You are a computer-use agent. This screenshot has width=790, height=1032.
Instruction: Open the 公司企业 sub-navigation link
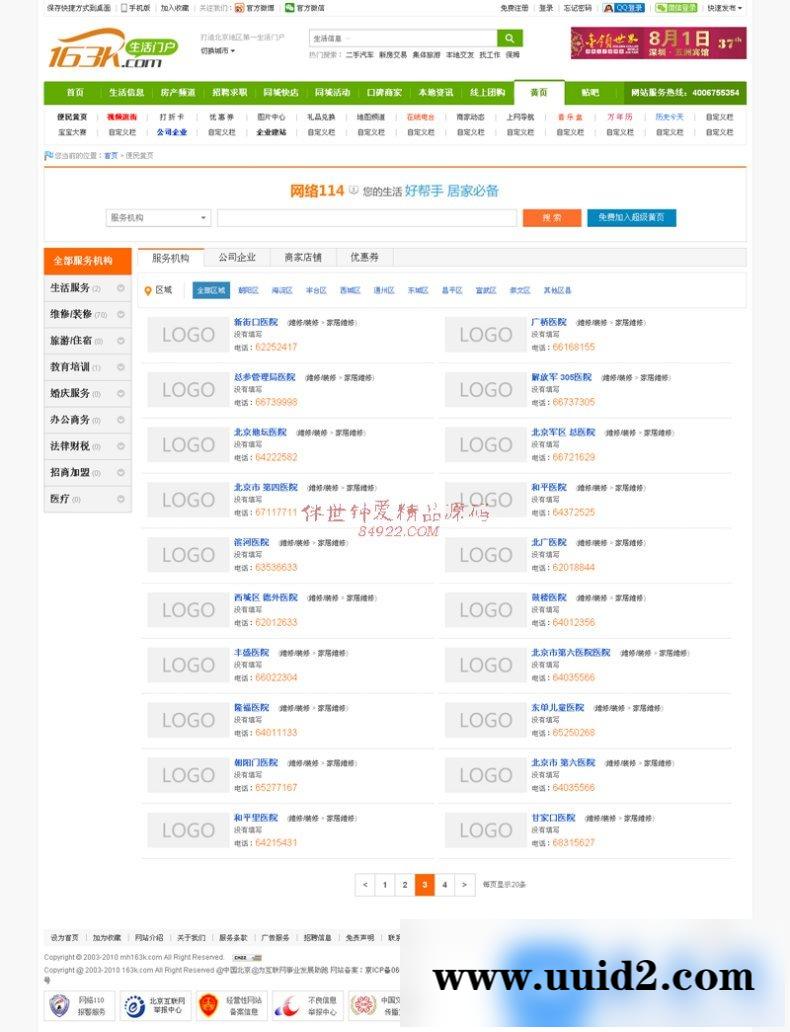tap(172, 132)
